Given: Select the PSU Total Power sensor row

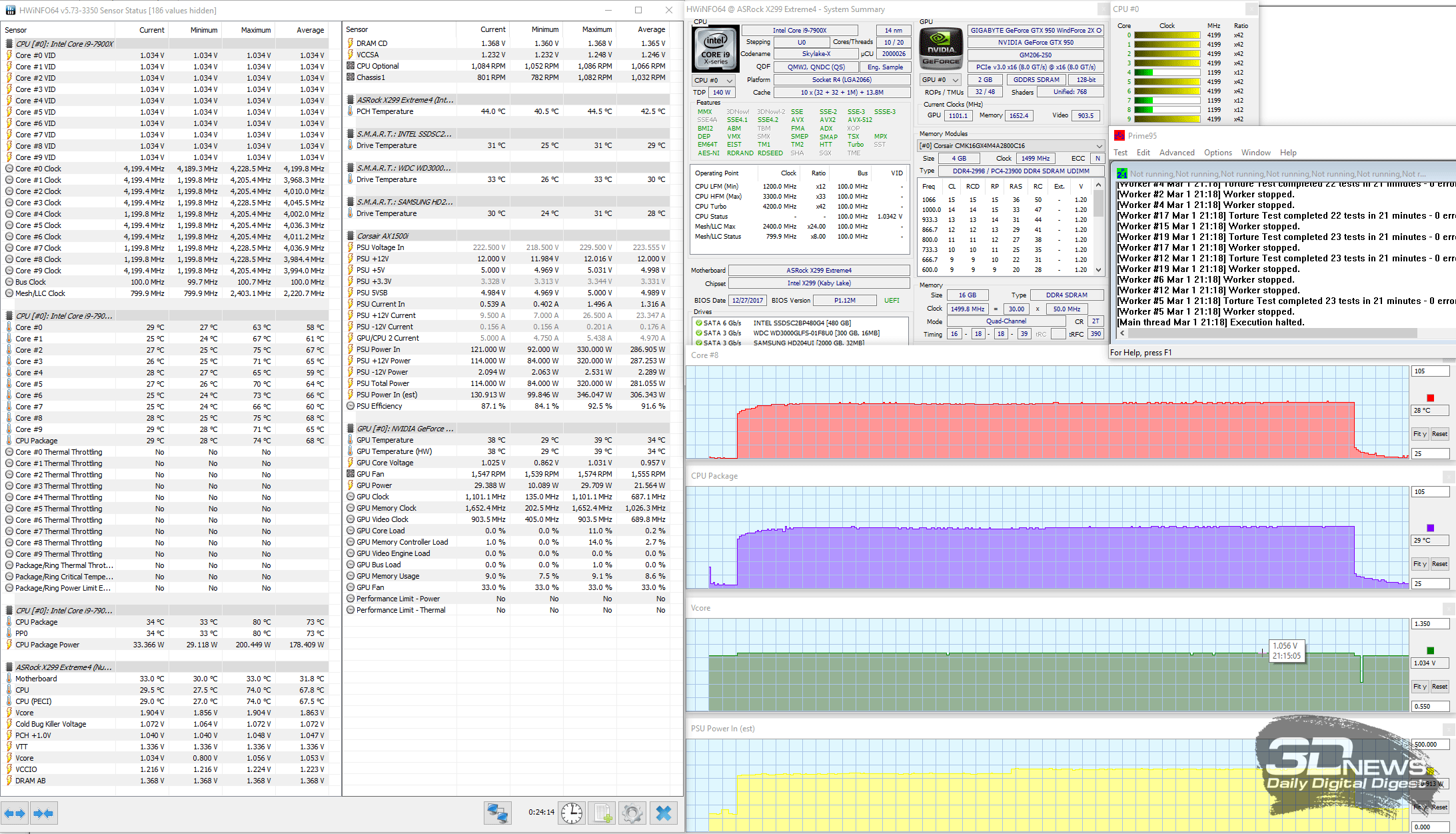Looking at the screenshot, I should pyautogui.click(x=507, y=383).
